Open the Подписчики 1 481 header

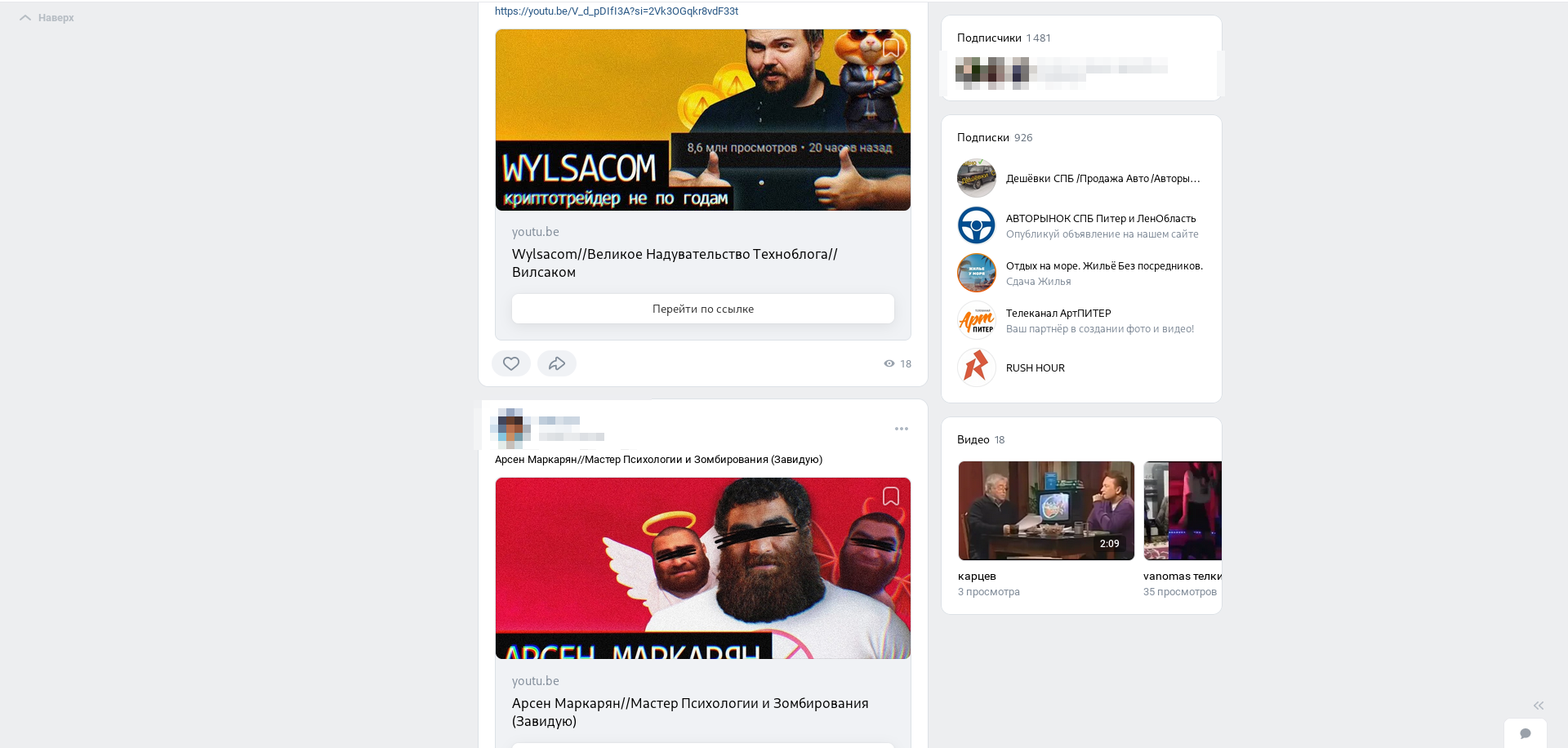click(1004, 38)
